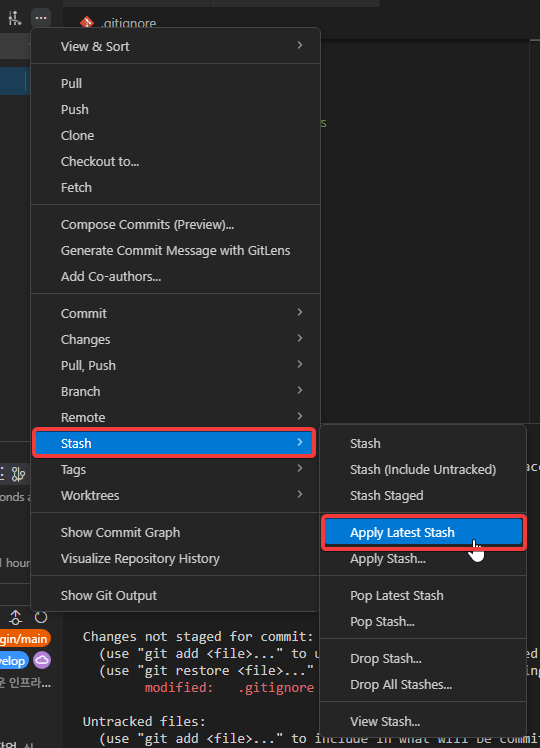Select Pop Stash... option
This screenshot has width=540, height=748.
click(423, 621)
